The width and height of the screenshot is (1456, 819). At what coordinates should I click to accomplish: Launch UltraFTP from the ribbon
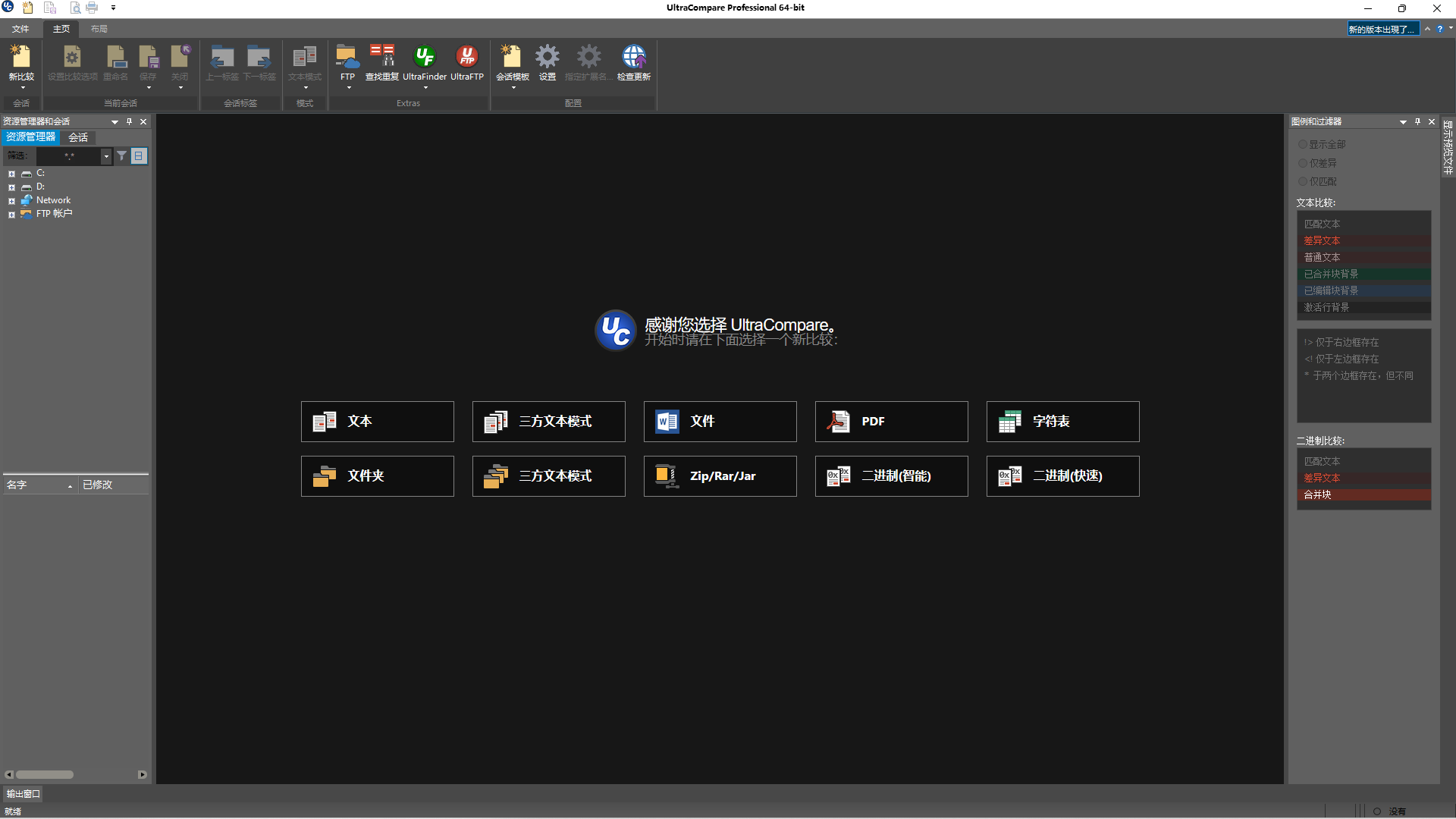tap(467, 57)
